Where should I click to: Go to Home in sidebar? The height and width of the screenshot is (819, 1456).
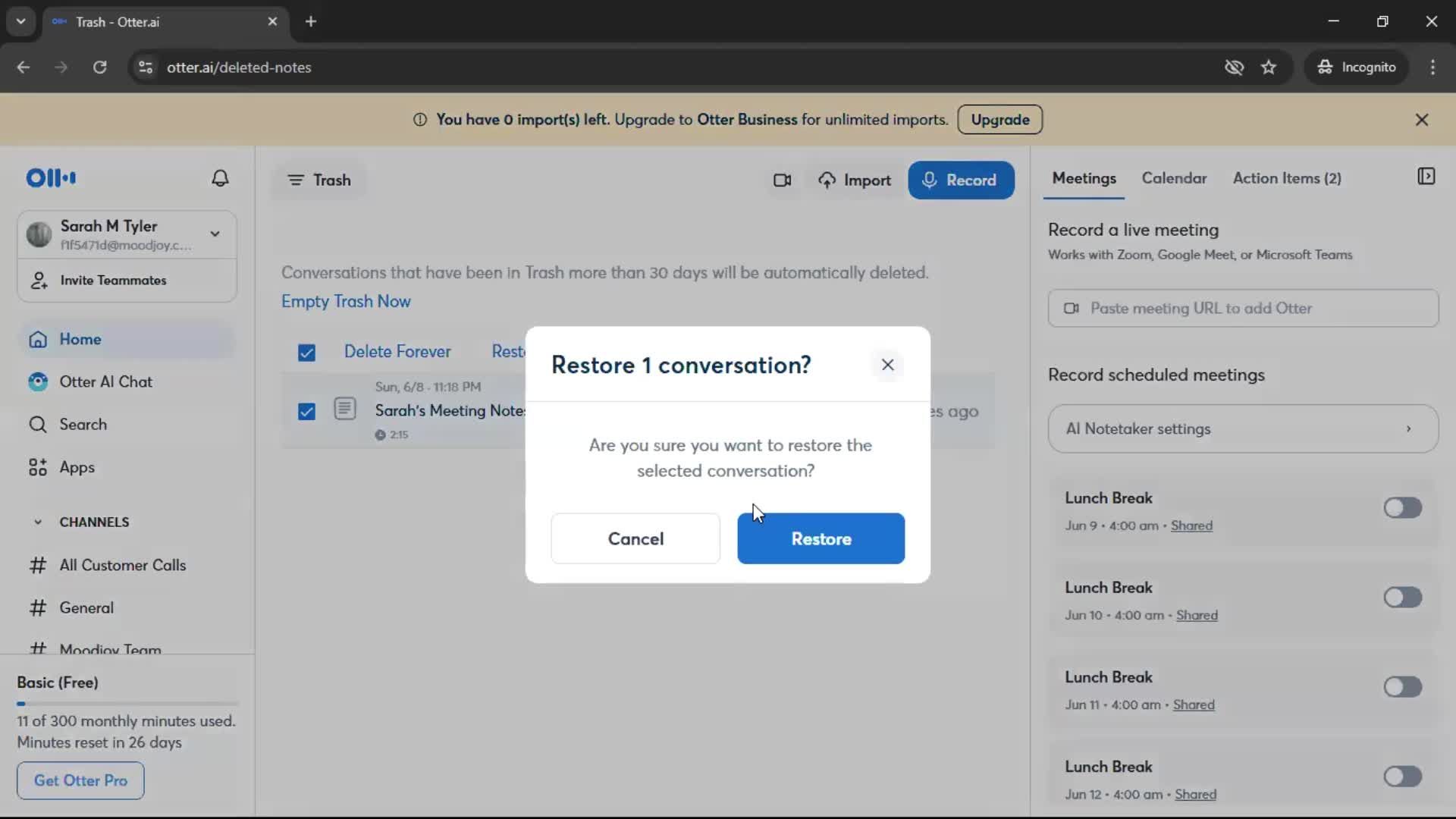point(127,339)
